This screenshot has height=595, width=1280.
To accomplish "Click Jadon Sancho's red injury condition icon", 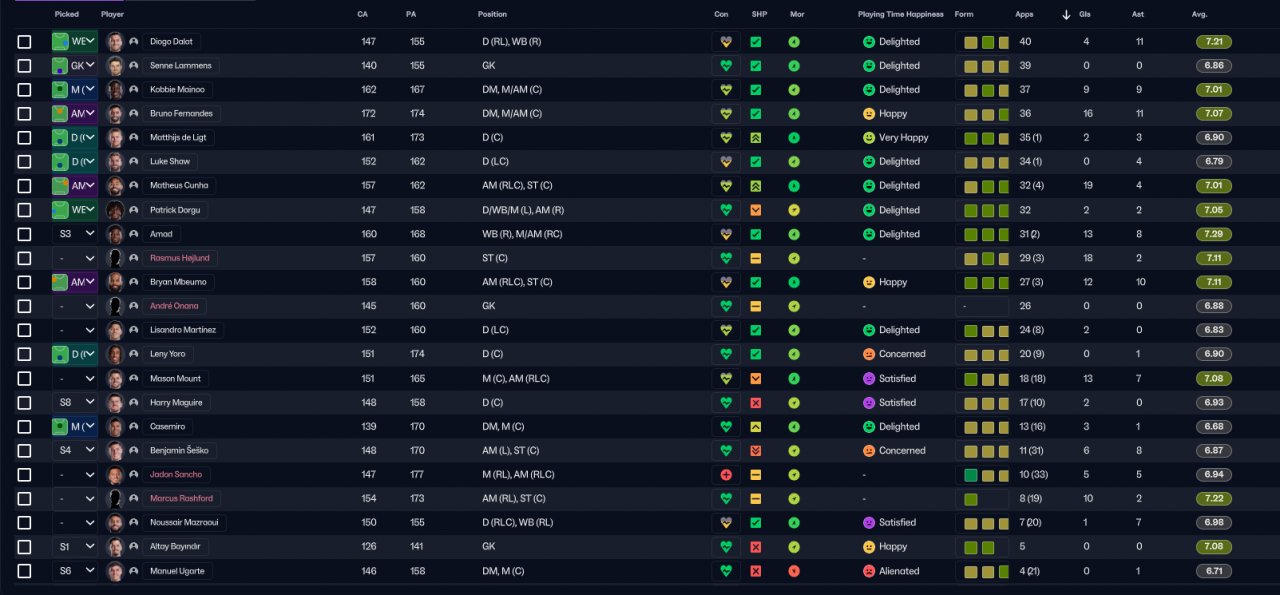I will [726, 475].
